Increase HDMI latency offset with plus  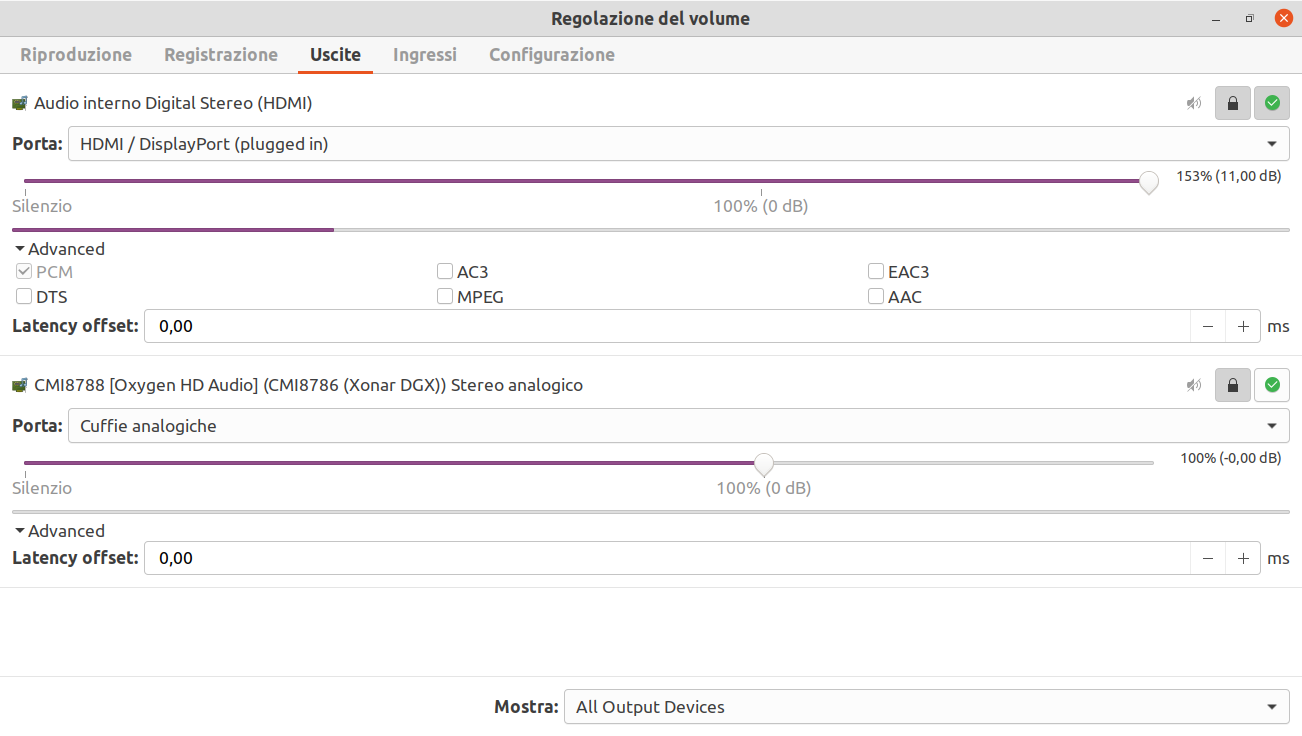[1243, 326]
